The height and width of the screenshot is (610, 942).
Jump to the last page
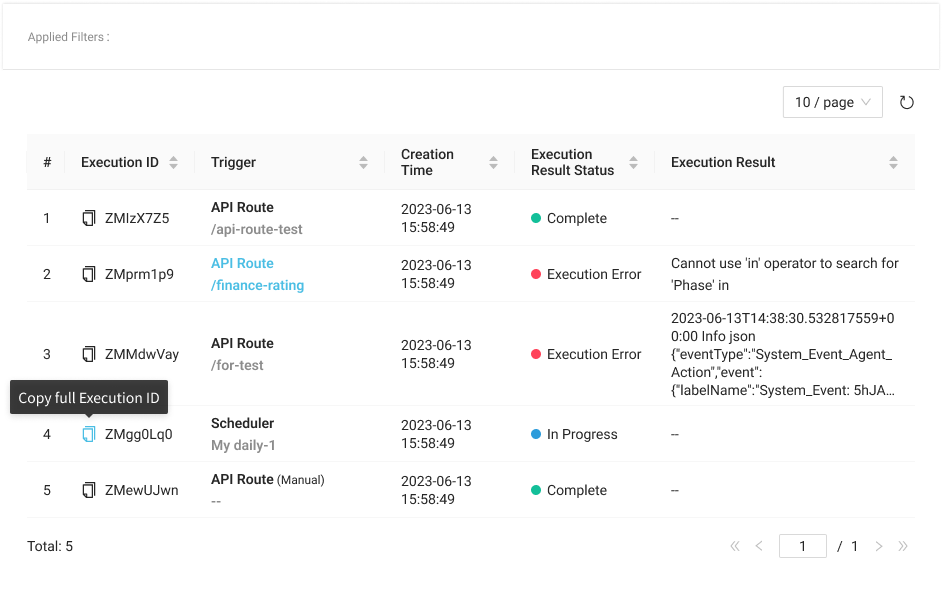coord(903,546)
